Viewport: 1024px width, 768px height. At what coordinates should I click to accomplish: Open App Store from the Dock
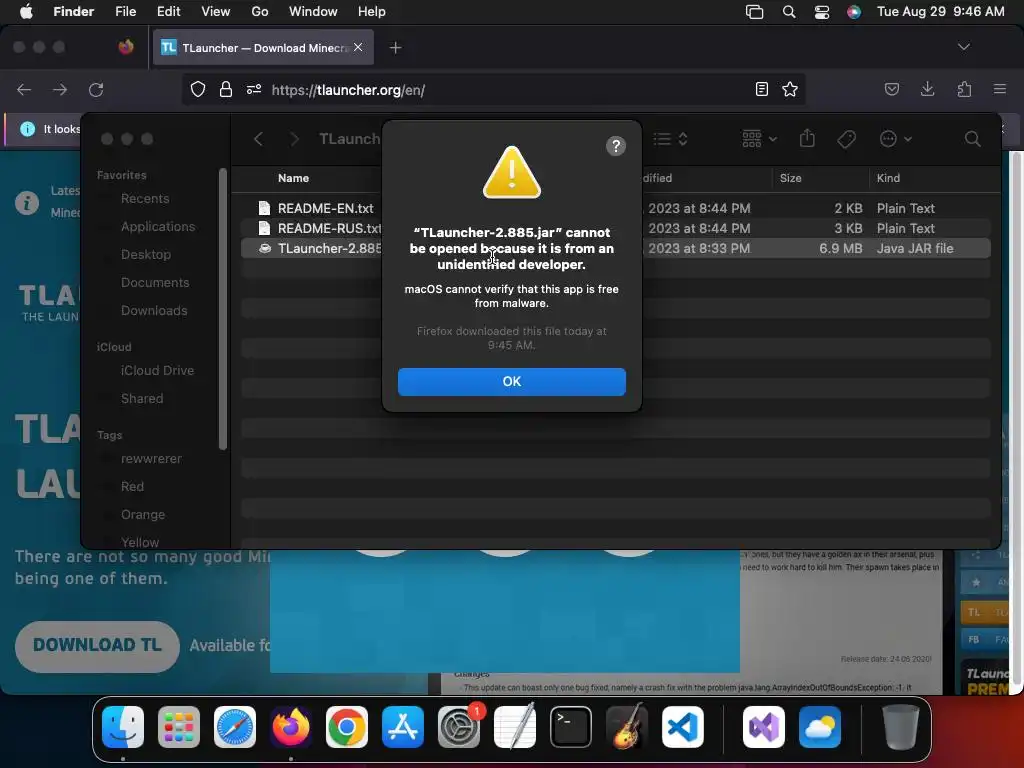pos(403,727)
